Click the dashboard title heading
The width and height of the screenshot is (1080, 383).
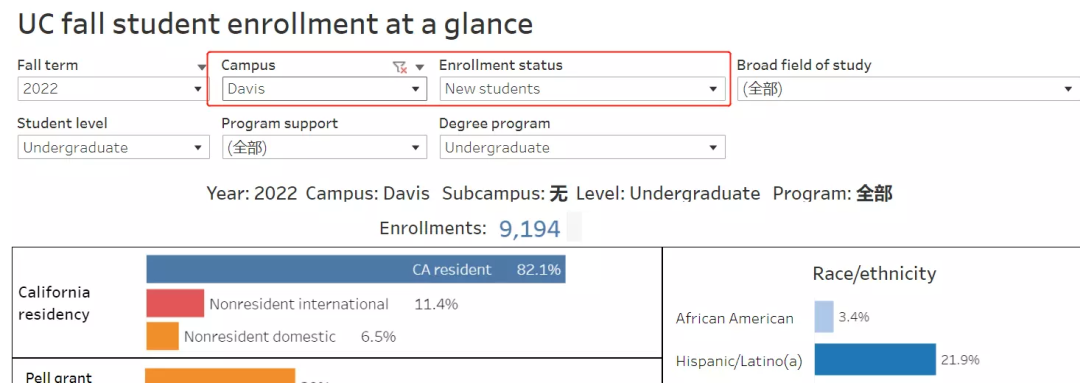coord(275,25)
